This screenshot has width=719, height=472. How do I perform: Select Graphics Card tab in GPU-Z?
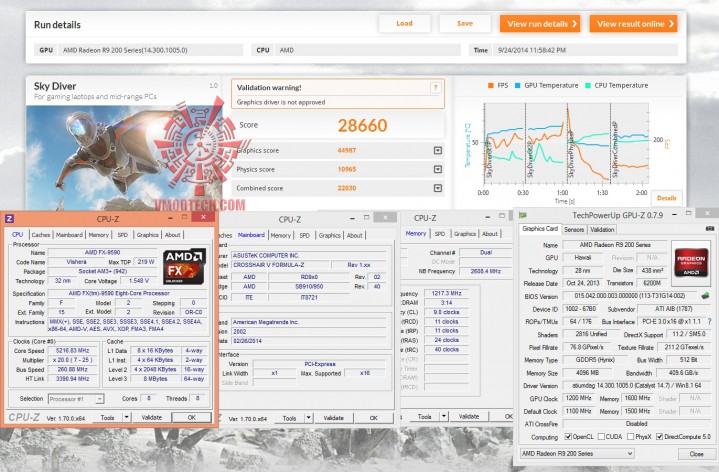(x=540, y=228)
